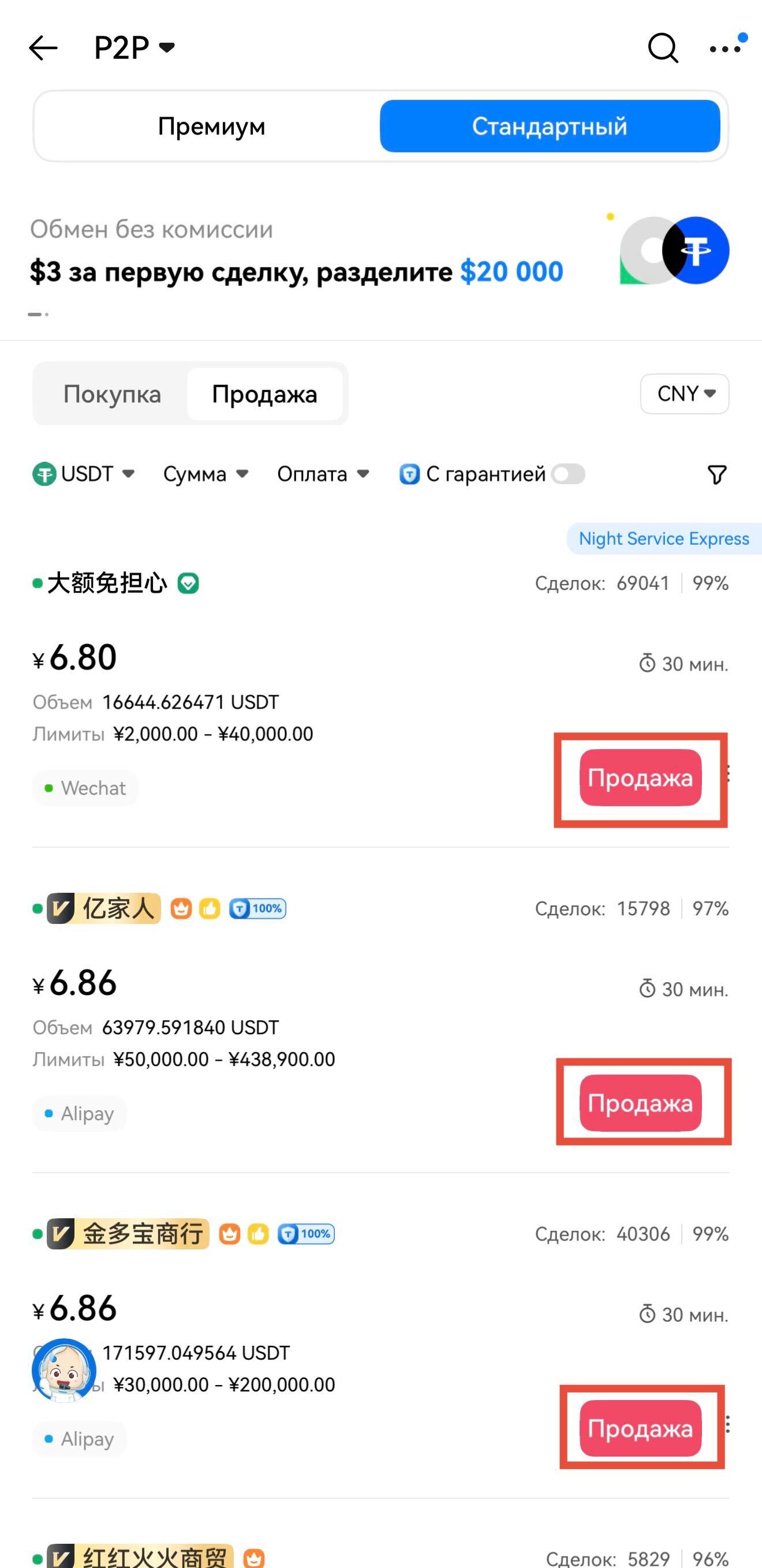Click the green verified badge beside 大额免担心
This screenshot has height=1568, width=762.
pos(188,583)
